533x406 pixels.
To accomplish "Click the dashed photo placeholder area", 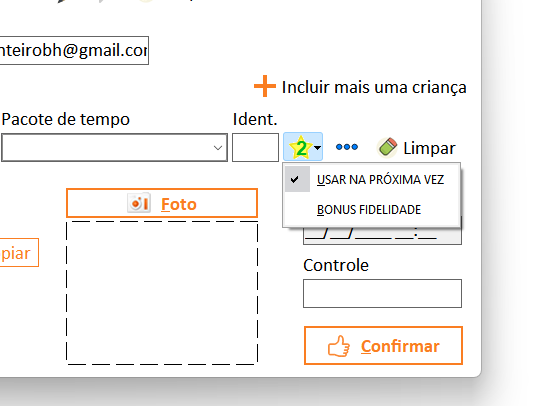I will point(162,293).
